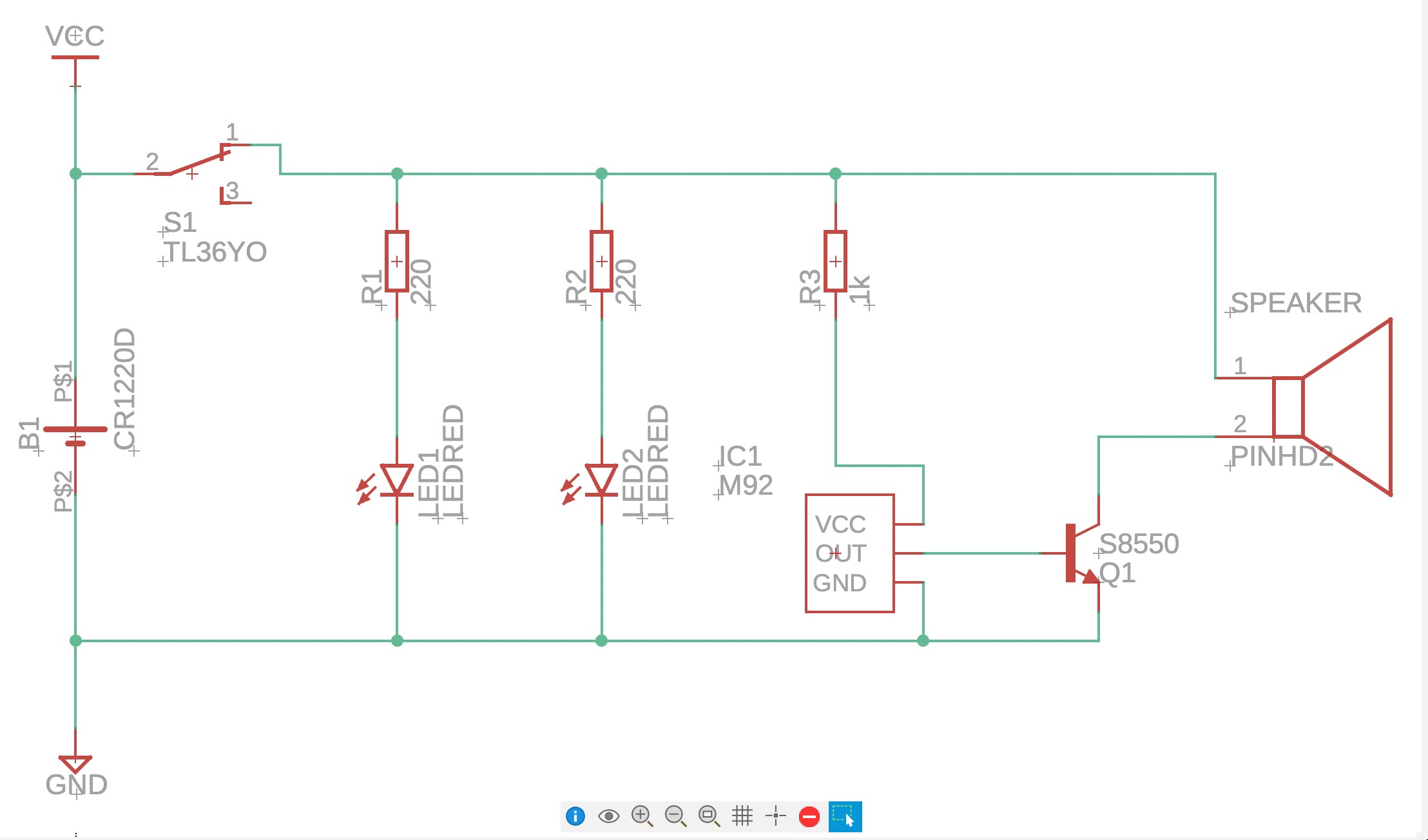Activate the rectangular selection tool

tap(845, 816)
